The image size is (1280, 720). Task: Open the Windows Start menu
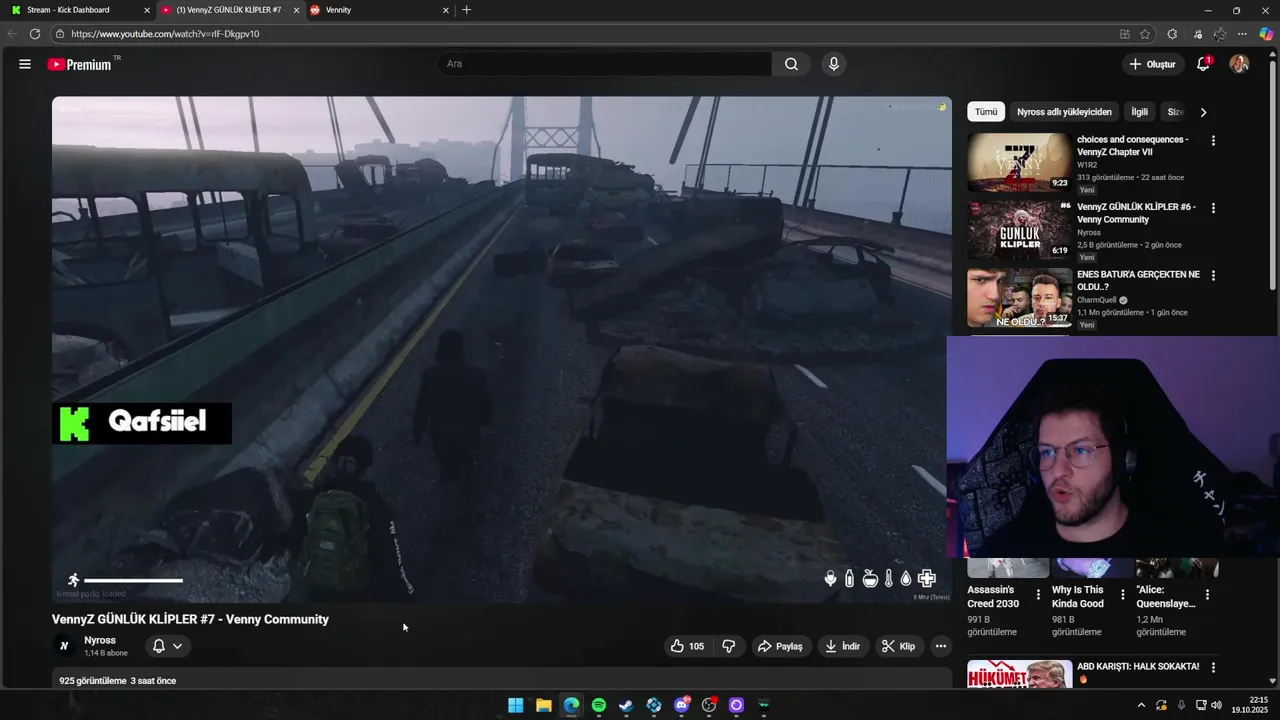click(x=515, y=705)
